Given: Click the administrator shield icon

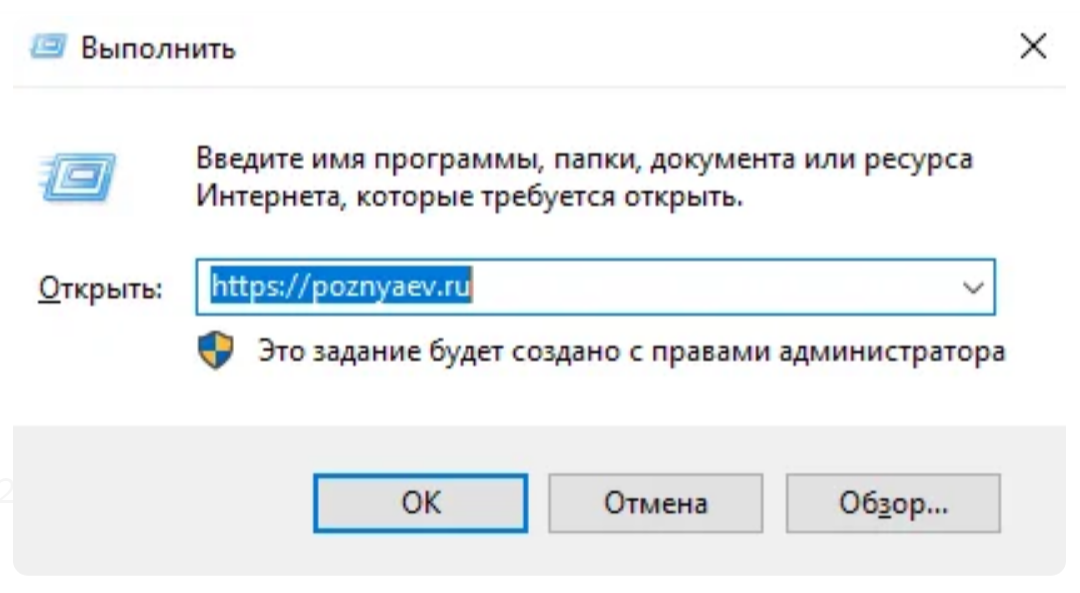Looking at the screenshot, I should (216, 351).
